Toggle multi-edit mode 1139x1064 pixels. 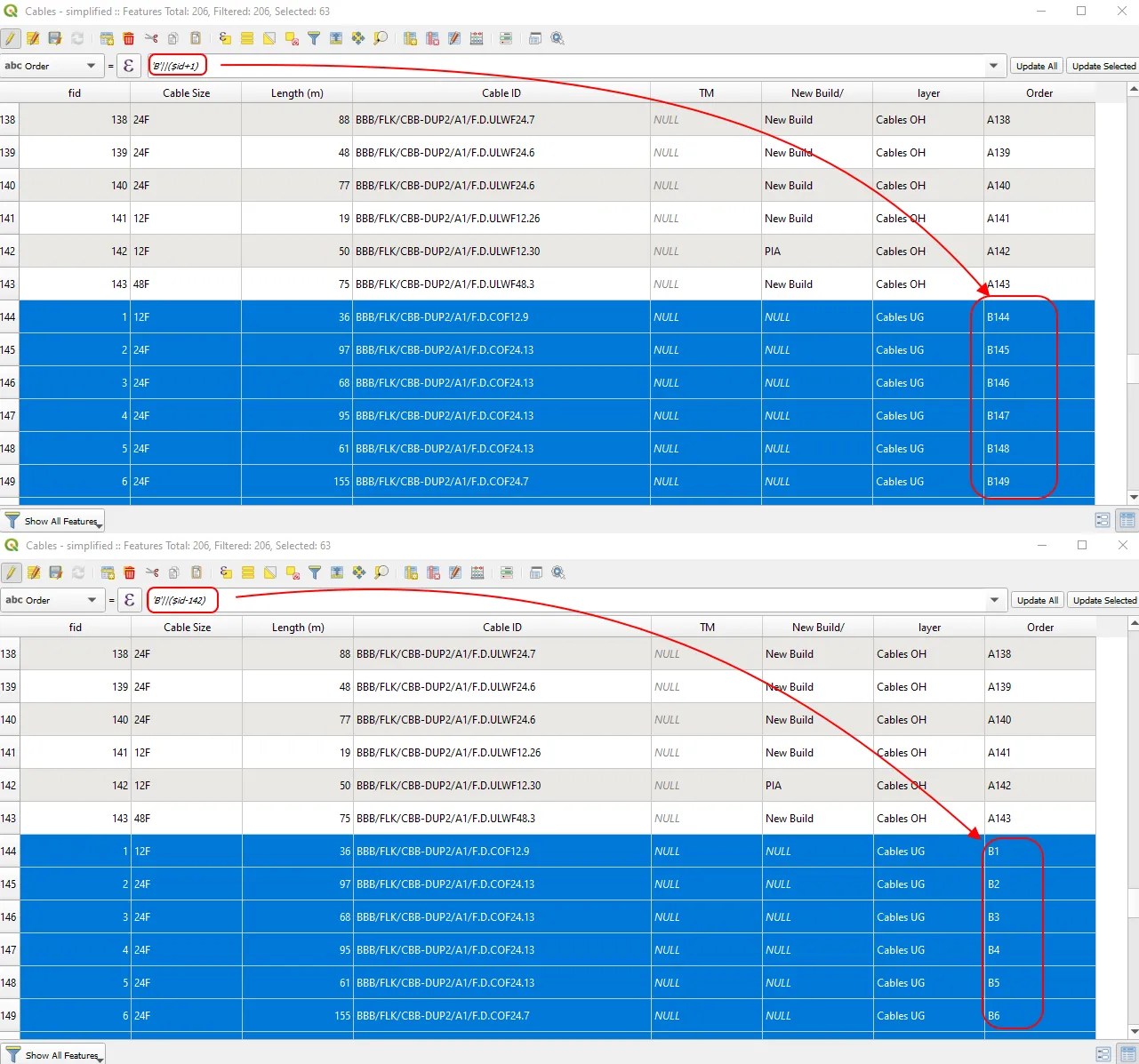[x=33, y=38]
